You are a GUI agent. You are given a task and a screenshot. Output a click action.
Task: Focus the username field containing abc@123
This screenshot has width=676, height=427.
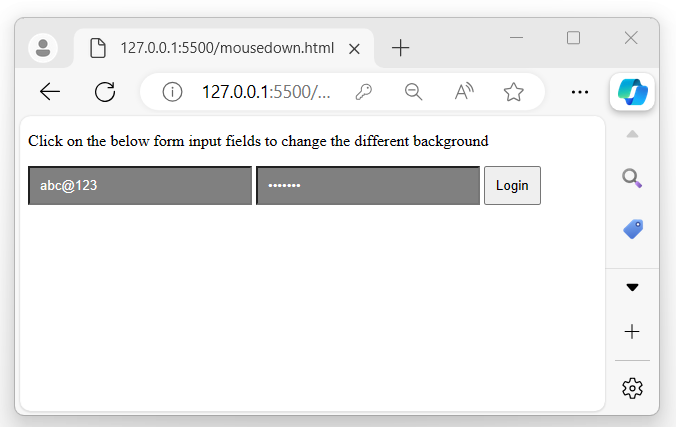140,186
